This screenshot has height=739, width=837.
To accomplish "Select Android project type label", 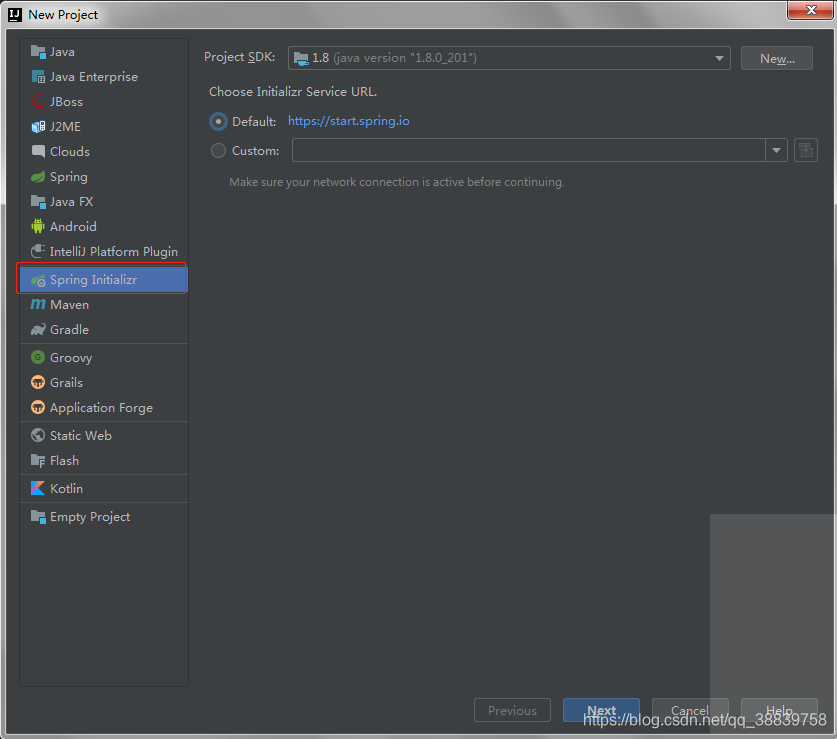I will click(x=73, y=226).
